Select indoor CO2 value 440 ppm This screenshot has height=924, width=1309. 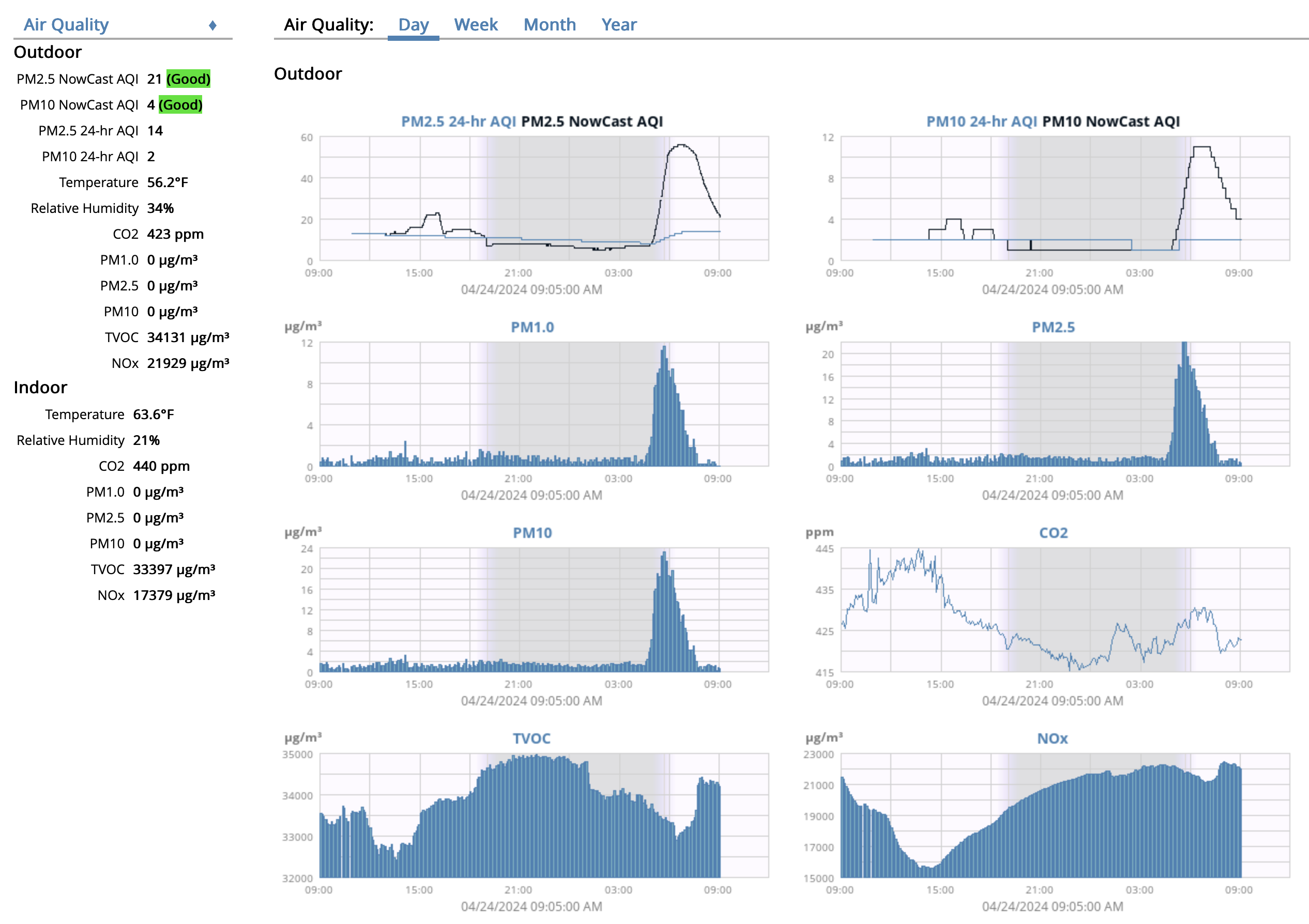coord(161,466)
